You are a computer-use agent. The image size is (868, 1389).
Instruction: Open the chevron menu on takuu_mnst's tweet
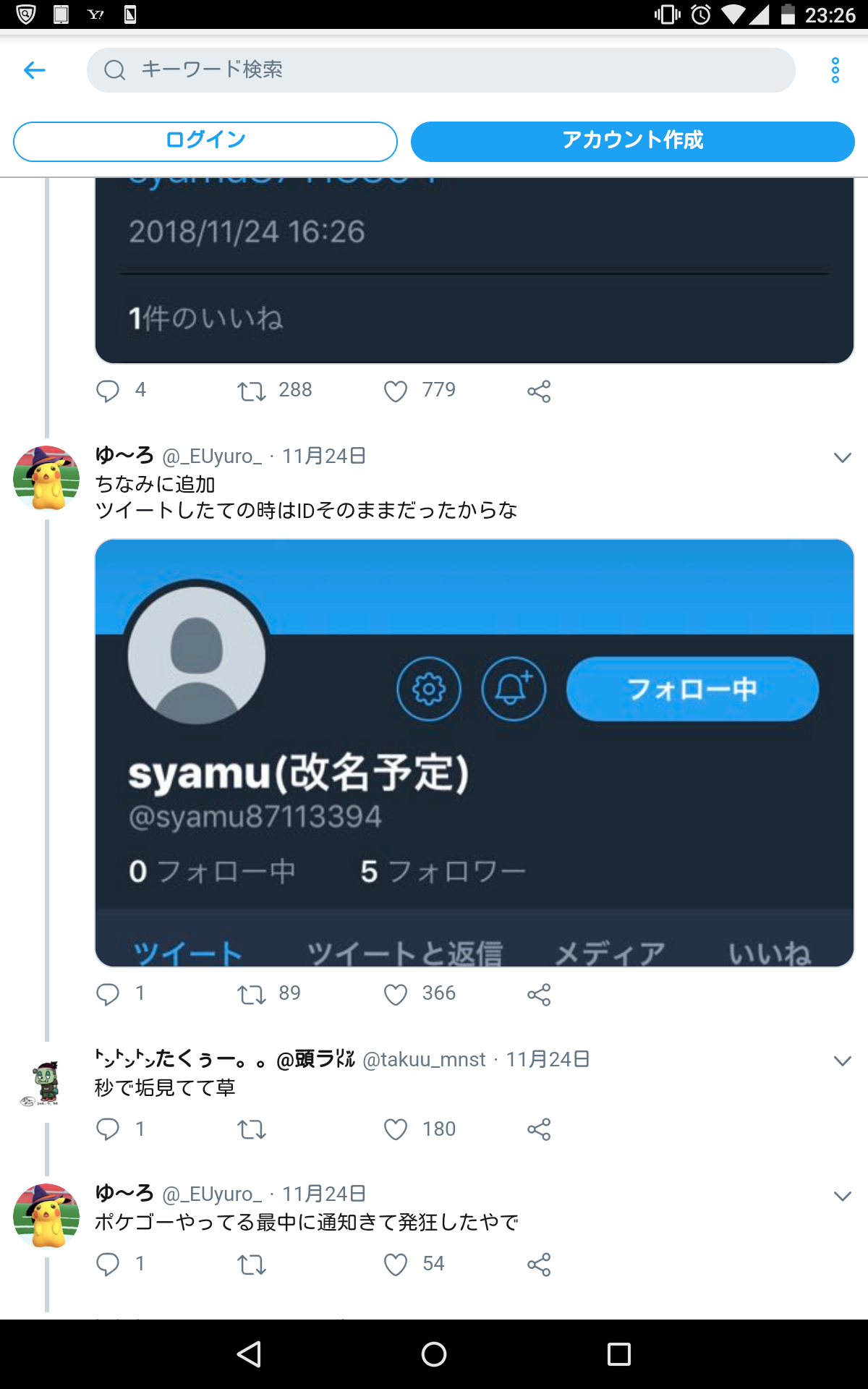[843, 1061]
